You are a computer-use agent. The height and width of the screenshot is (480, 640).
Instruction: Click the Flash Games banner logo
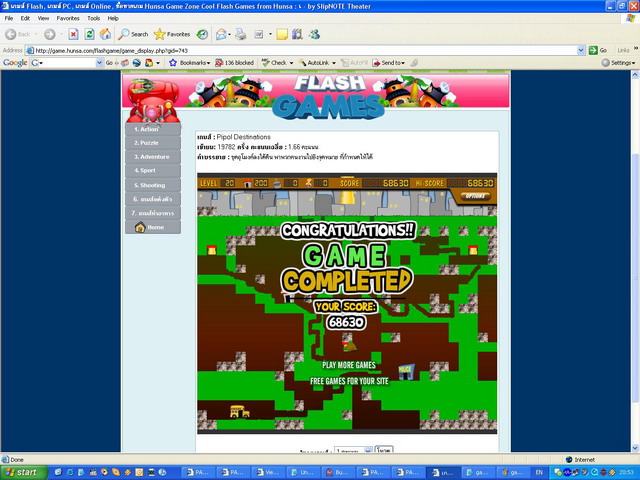[x=329, y=97]
